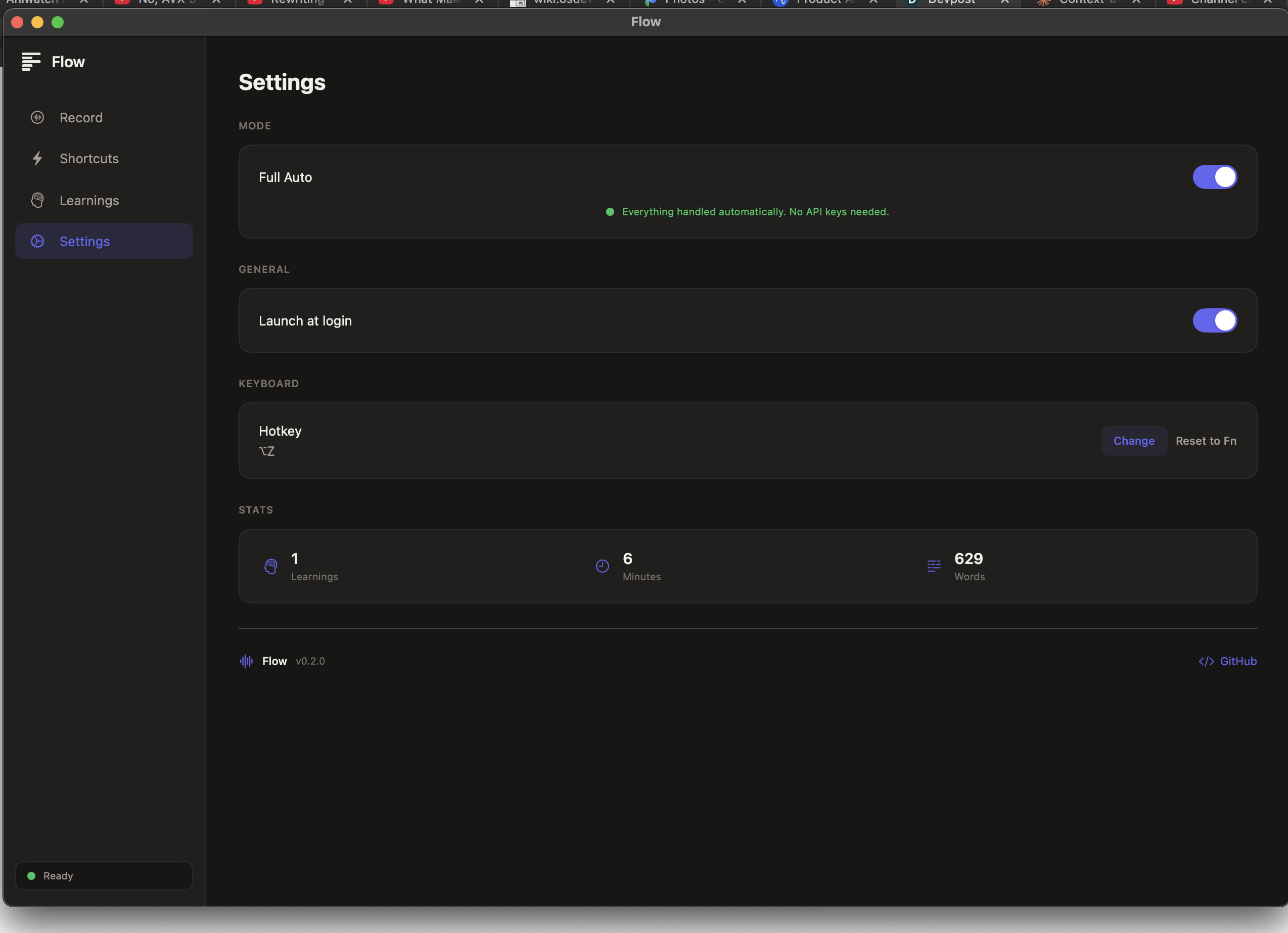
Task: Click the Learnings brain icon in sidebar
Action: [x=37, y=201]
